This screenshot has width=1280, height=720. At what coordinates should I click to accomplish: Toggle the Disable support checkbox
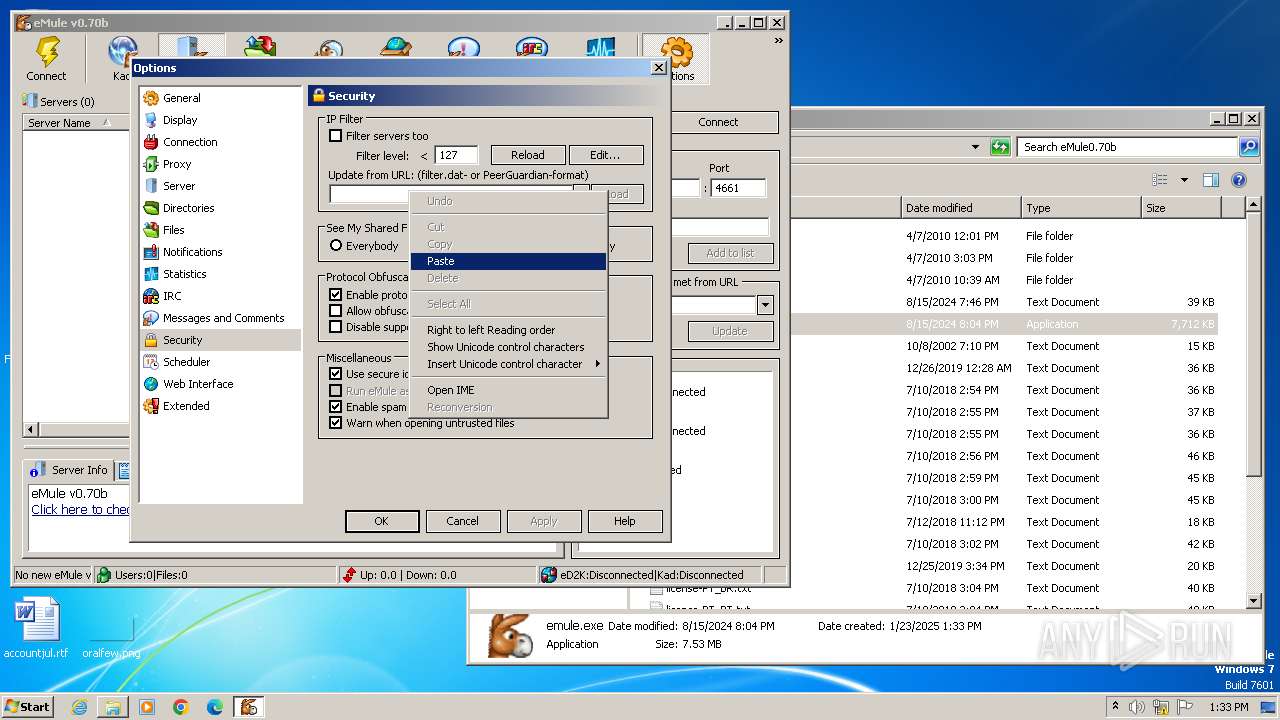pyautogui.click(x=336, y=327)
